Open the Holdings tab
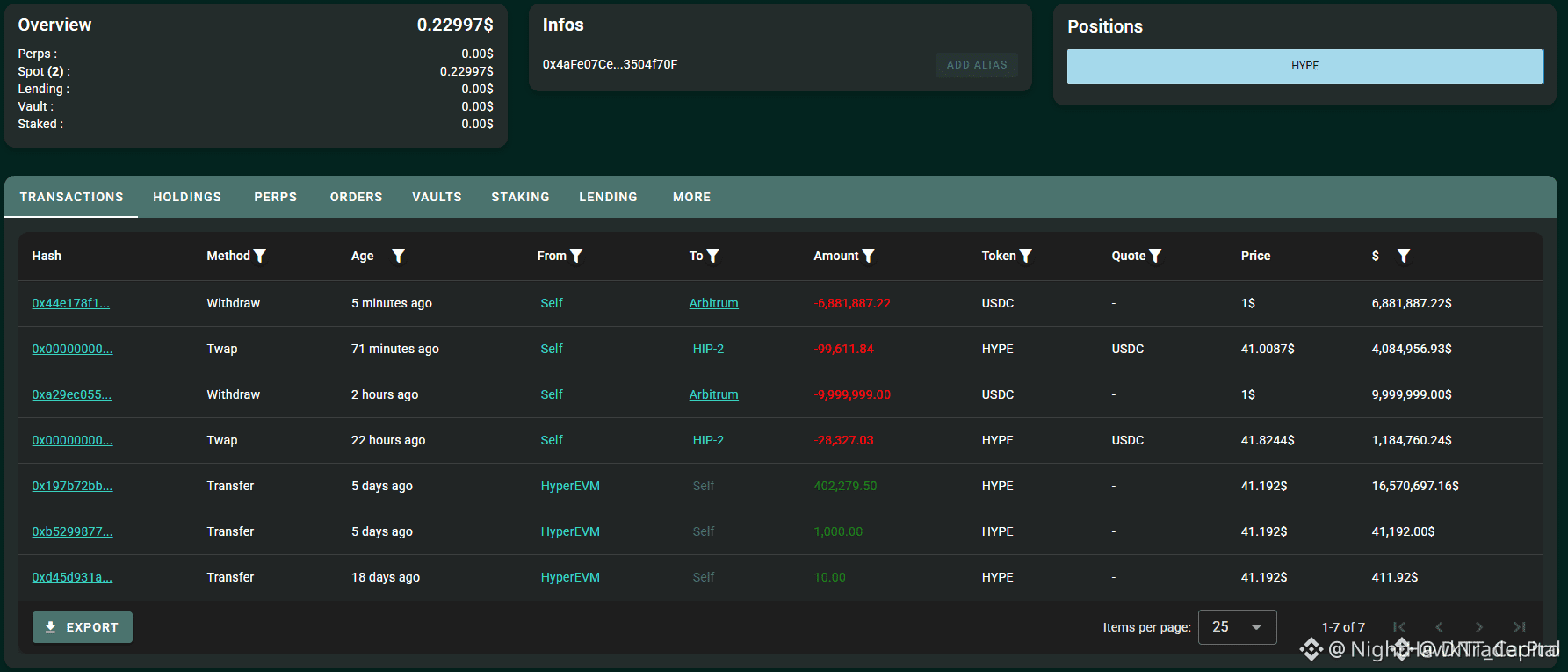1568x672 pixels. 187,197
